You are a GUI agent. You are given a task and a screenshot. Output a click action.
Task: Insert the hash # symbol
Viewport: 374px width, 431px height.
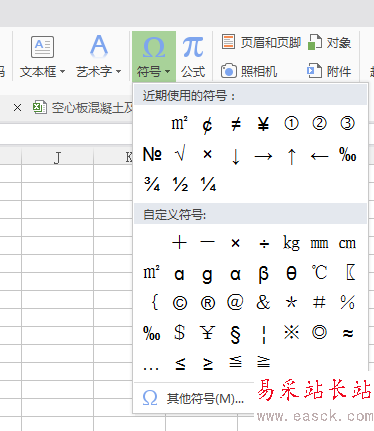(319, 303)
